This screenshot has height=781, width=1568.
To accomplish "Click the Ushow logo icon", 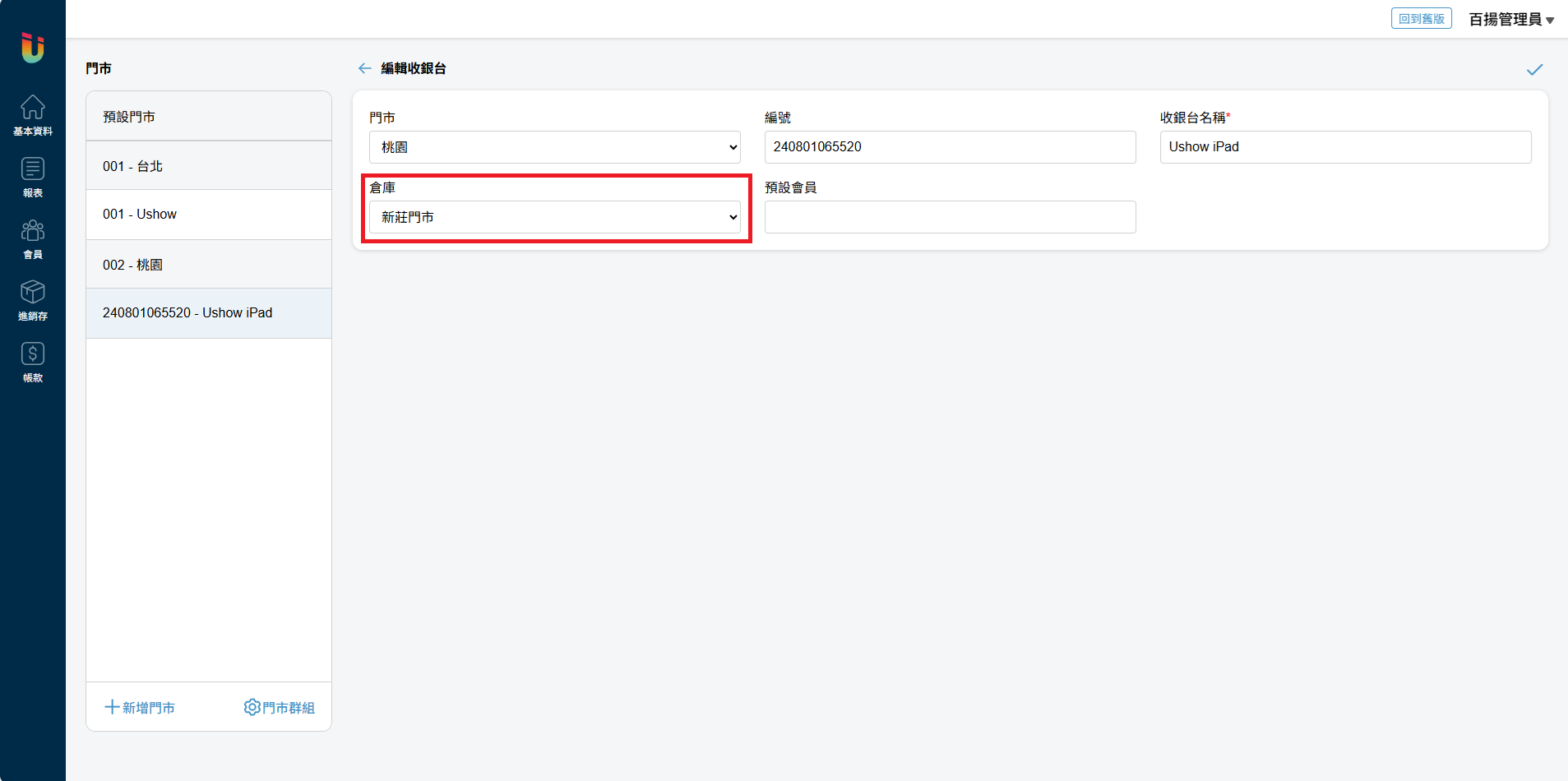I will point(32,48).
